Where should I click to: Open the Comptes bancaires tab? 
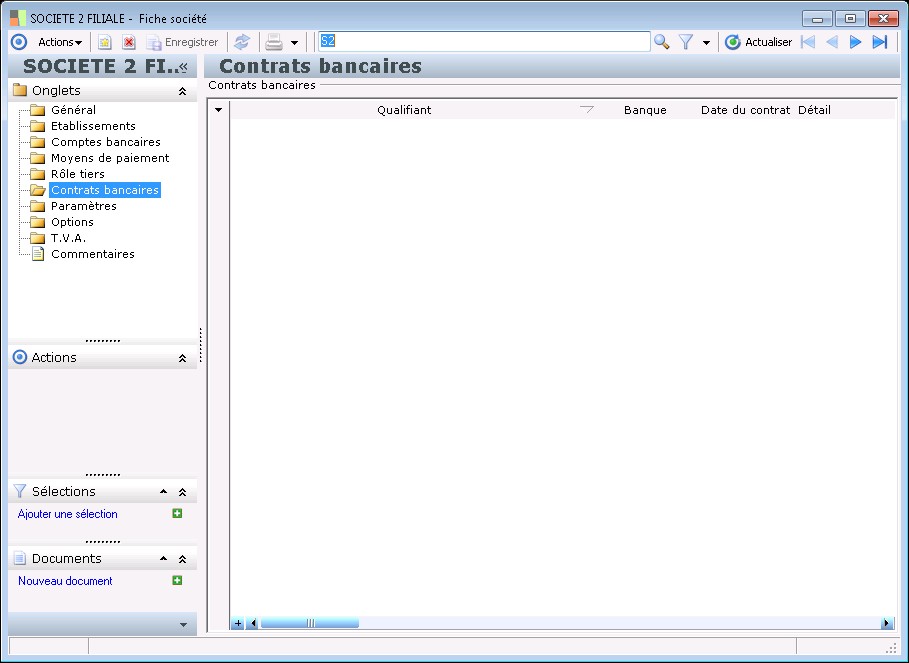pos(106,142)
